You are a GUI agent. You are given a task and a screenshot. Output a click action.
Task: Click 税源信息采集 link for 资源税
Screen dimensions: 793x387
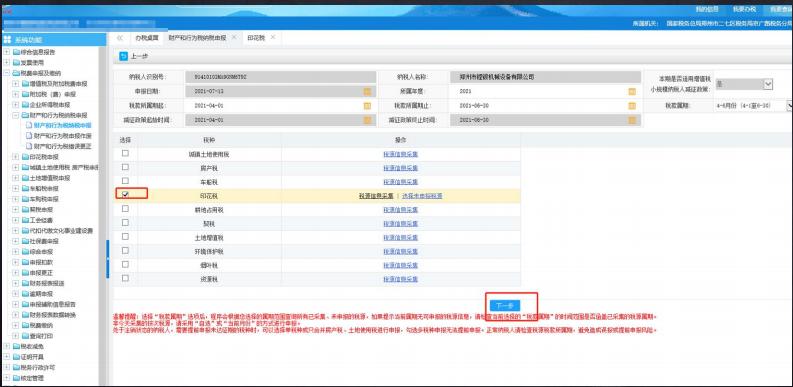tap(401, 279)
